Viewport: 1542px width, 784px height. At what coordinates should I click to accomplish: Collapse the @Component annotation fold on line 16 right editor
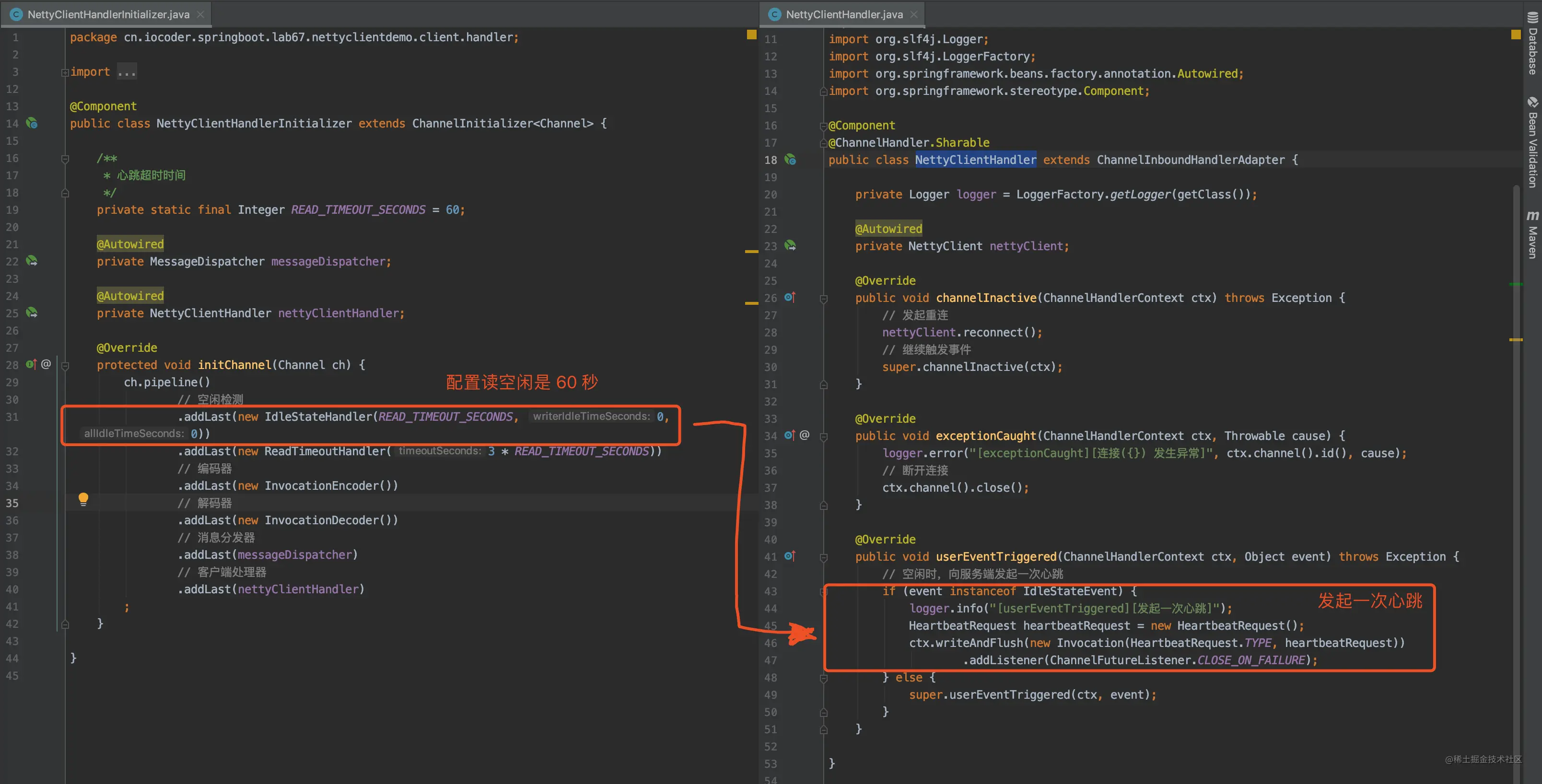click(823, 127)
